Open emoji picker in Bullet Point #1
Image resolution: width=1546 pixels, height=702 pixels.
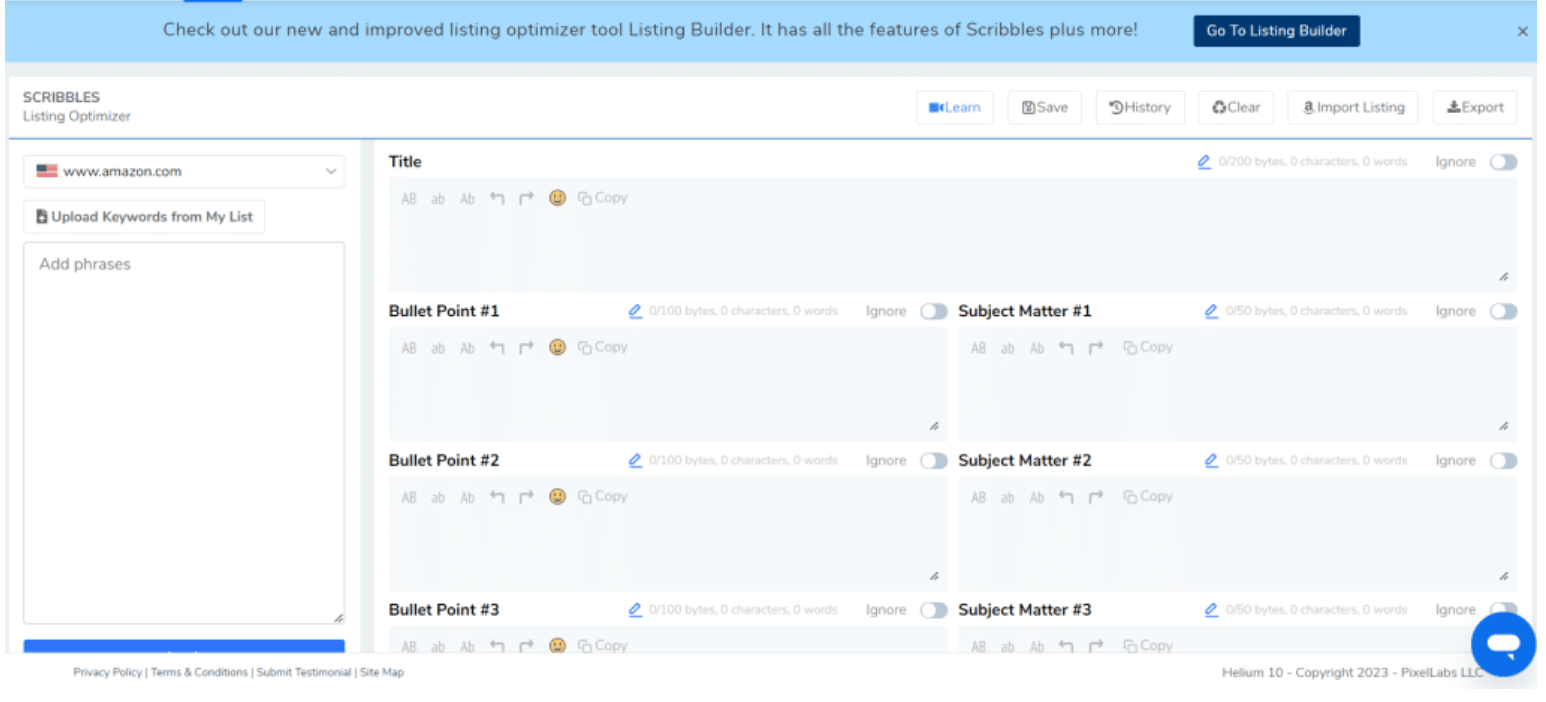[x=557, y=347]
